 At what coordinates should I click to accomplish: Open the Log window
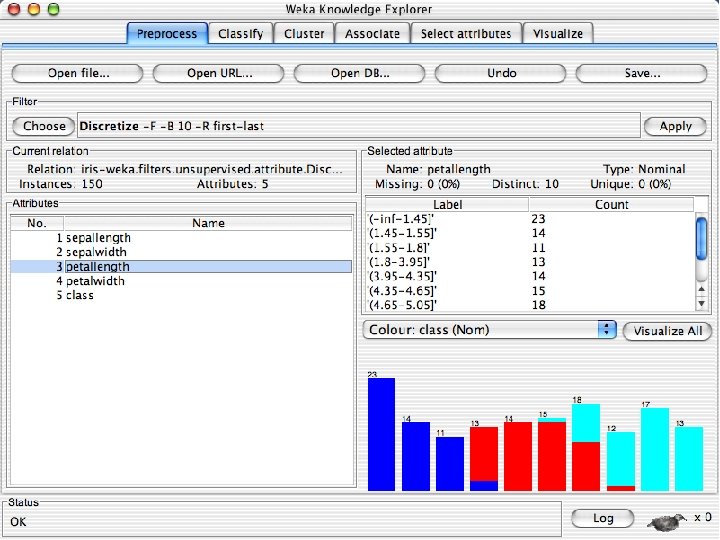(603, 518)
